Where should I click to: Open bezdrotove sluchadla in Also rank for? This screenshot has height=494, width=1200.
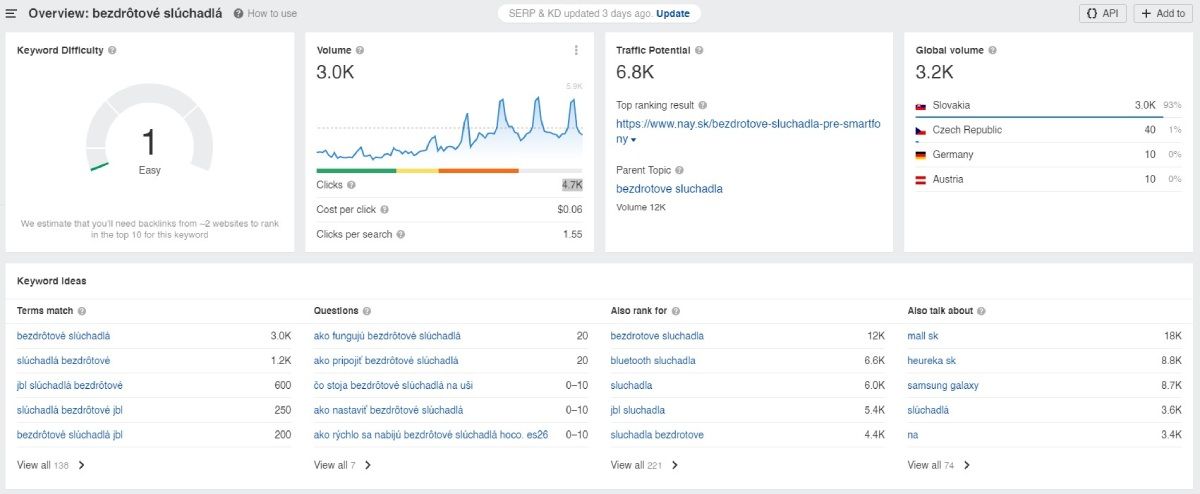click(x=657, y=336)
